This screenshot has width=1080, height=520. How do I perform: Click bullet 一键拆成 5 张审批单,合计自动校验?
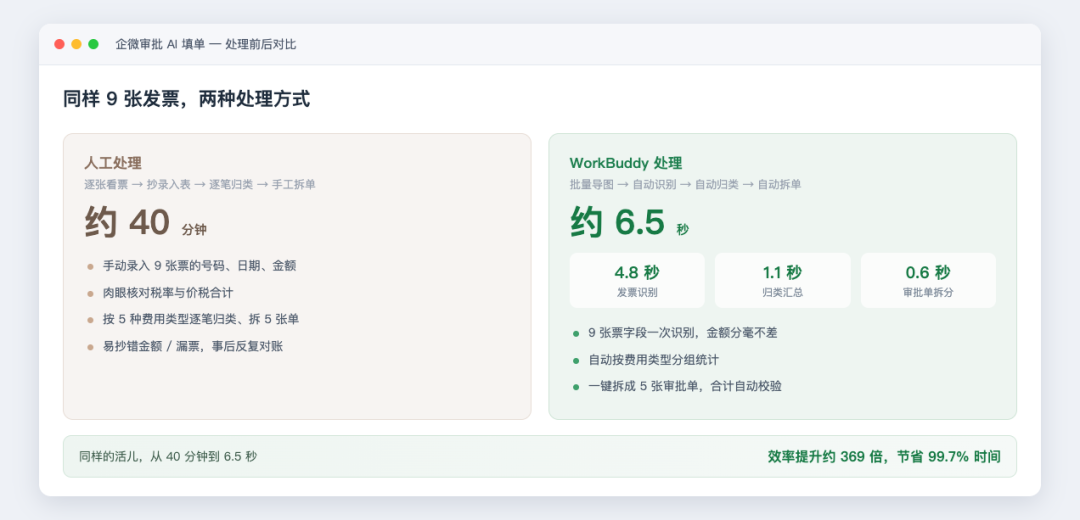(x=685, y=386)
